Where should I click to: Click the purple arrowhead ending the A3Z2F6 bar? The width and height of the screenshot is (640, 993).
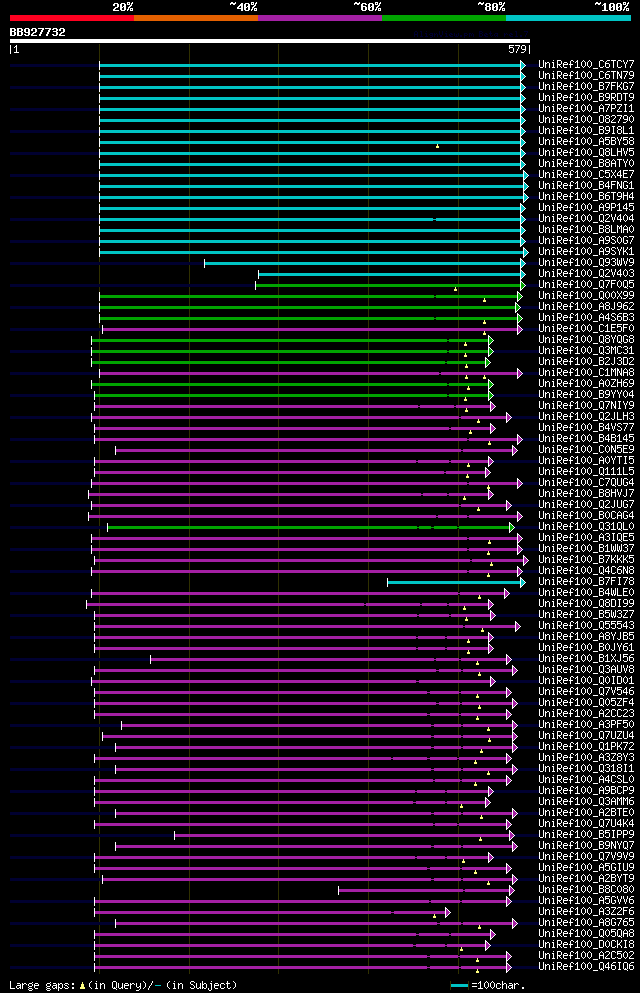click(x=448, y=913)
